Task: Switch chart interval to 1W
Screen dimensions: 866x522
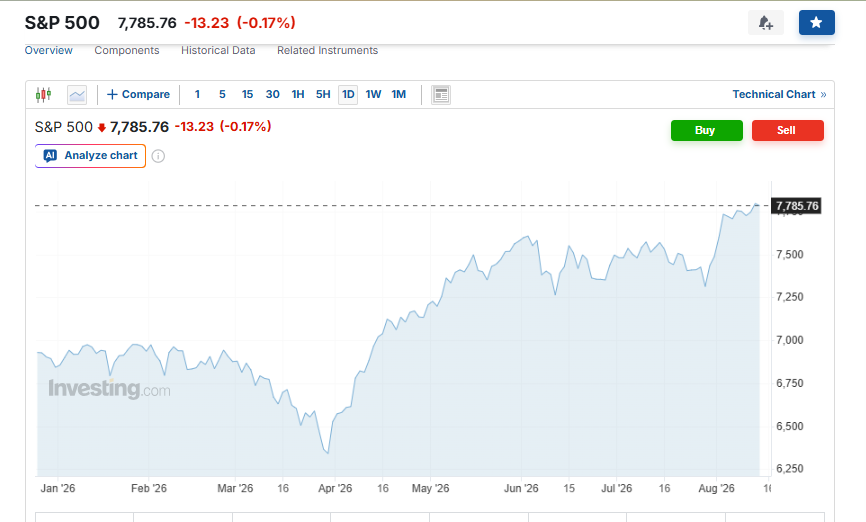Action: click(x=373, y=94)
